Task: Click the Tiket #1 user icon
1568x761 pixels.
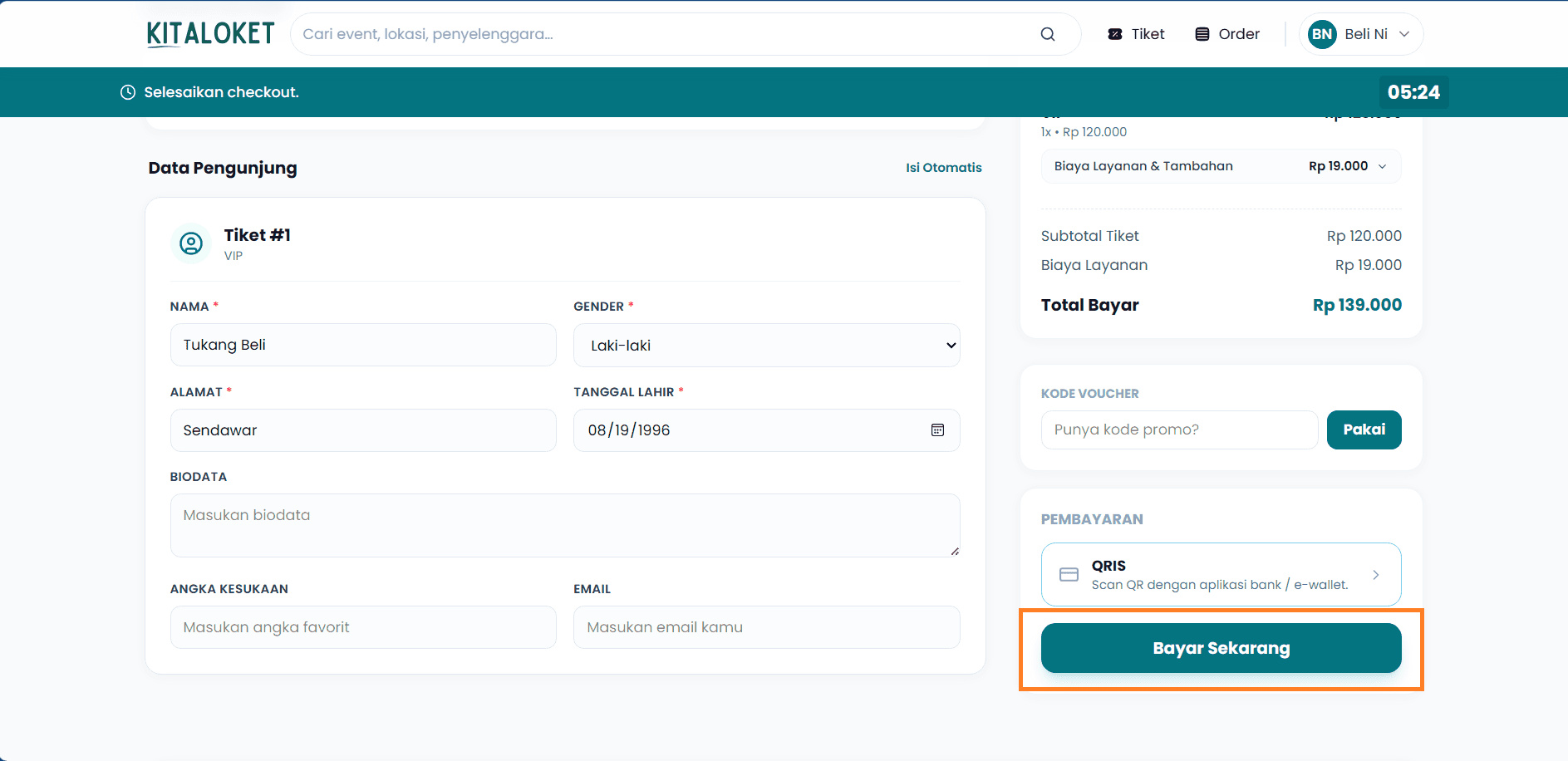Action: [191, 243]
